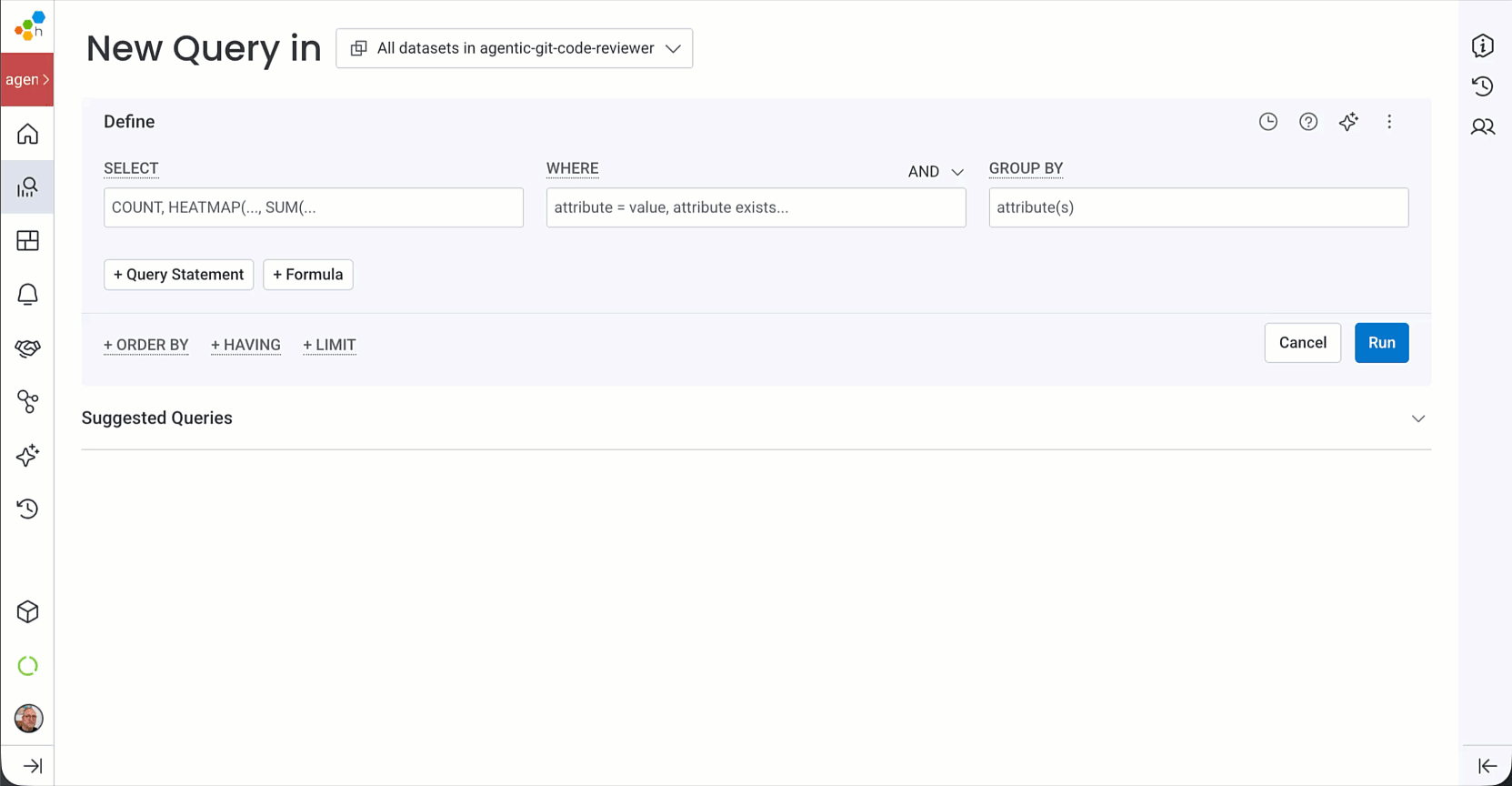Open Query Assistant sparkle icon in Define
The width and height of the screenshot is (1512, 786).
click(x=1348, y=122)
